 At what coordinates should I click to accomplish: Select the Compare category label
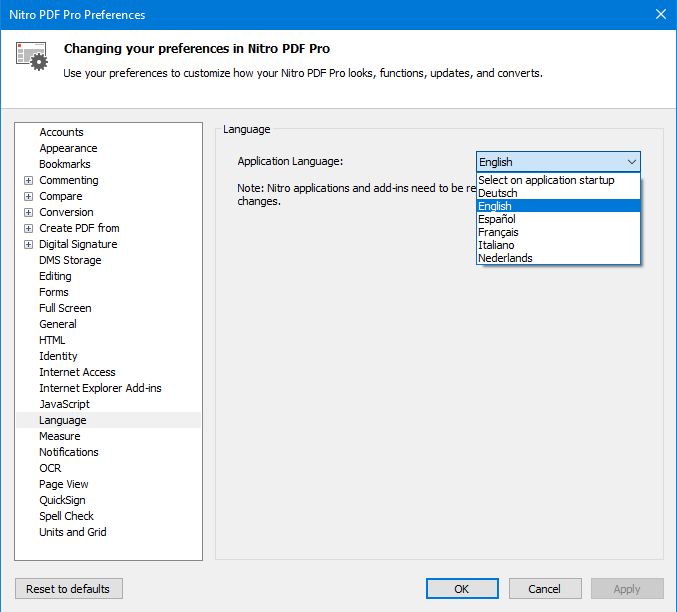click(60, 196)
